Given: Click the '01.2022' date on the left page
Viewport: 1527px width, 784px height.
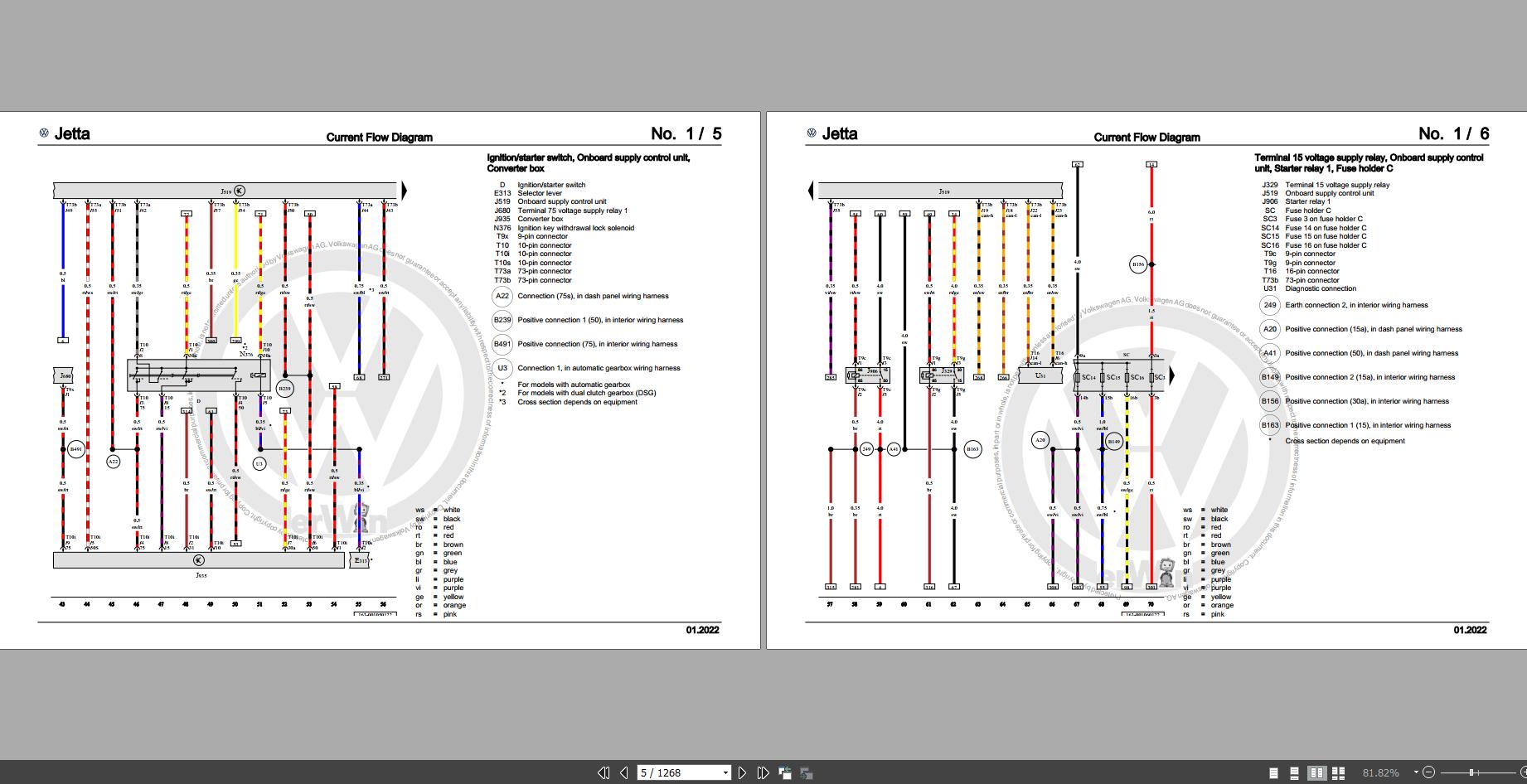Looking at the screenshot, I should click(x=702, y=630).
